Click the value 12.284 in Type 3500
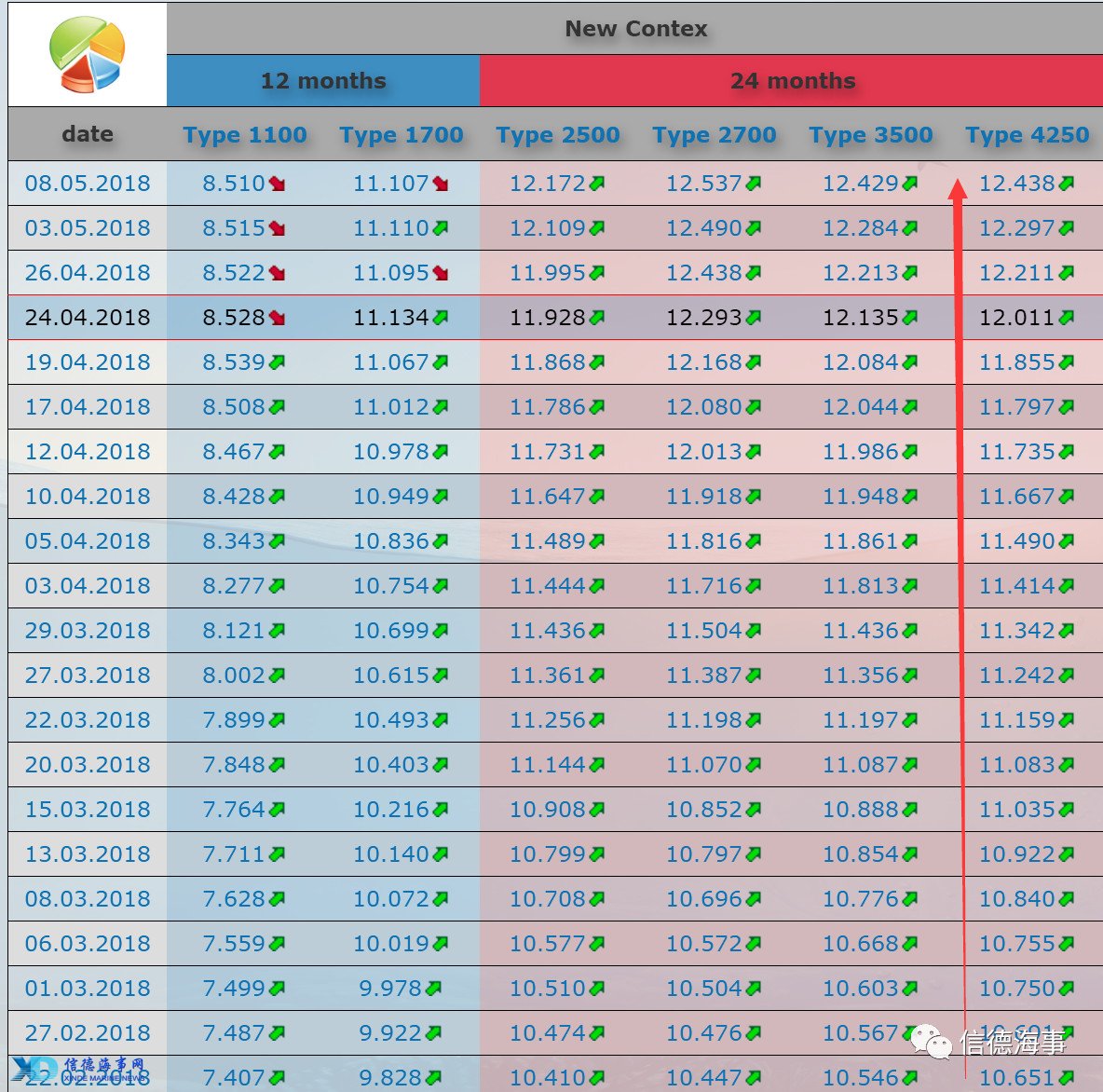Screen dimensions: 1103x1092 (x=861, y=228)
